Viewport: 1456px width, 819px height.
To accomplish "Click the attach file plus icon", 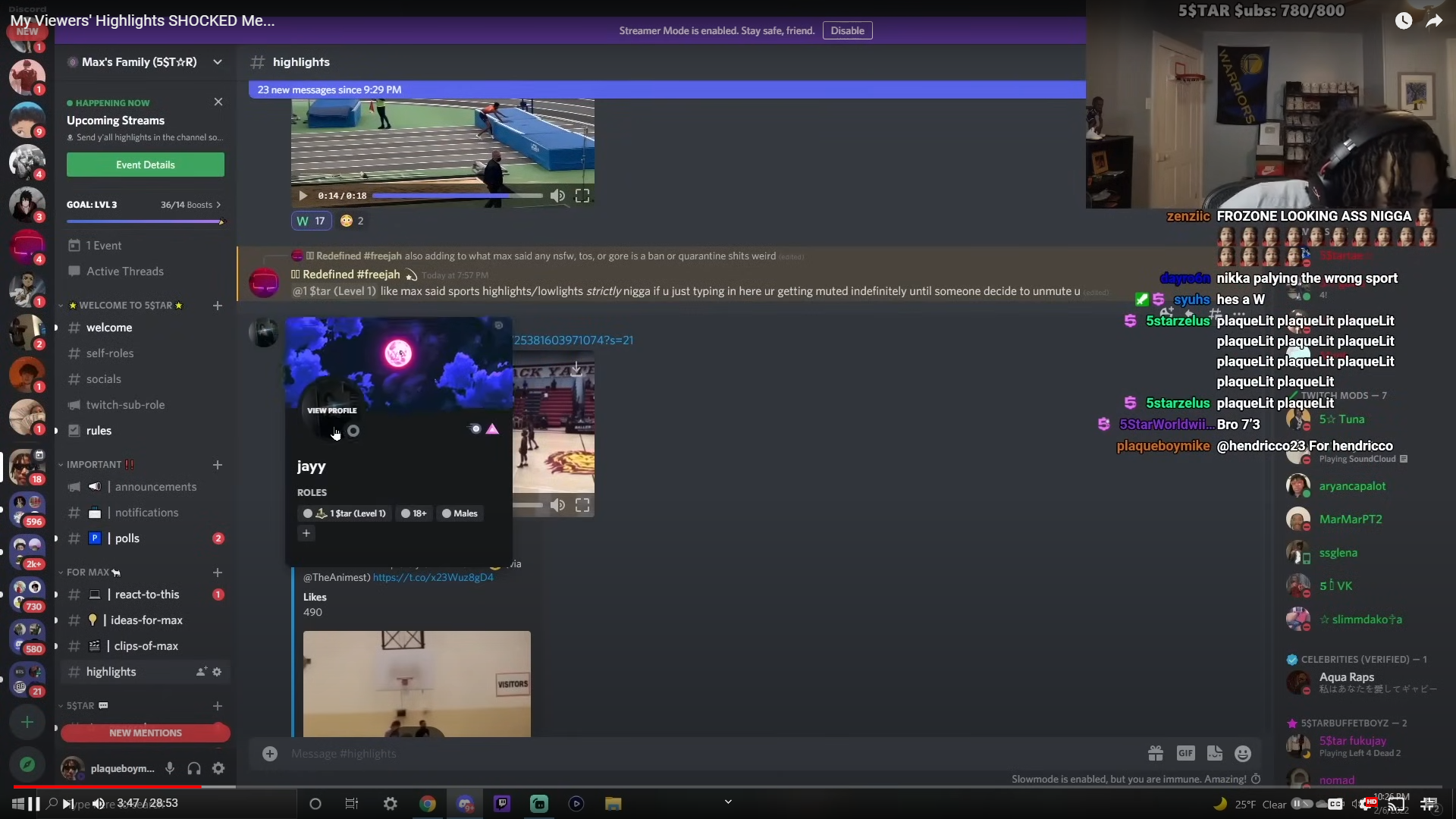I will (270, 753).
